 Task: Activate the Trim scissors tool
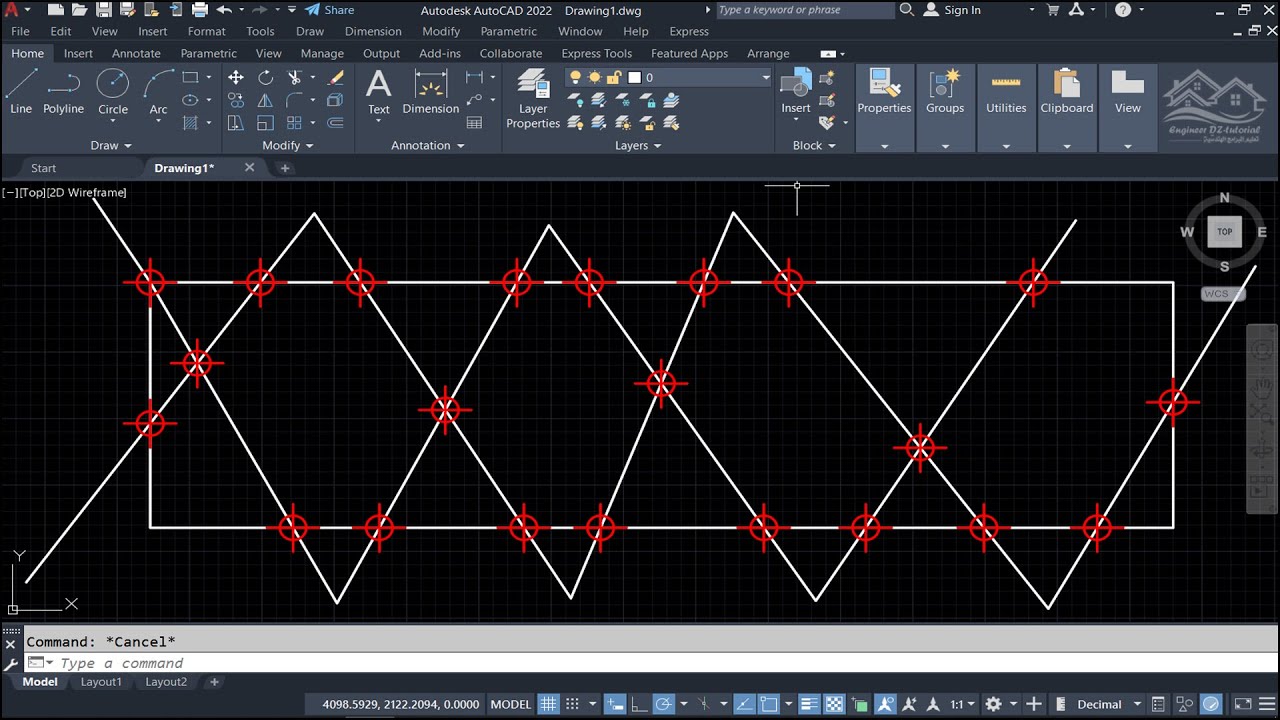pos(295,77)
